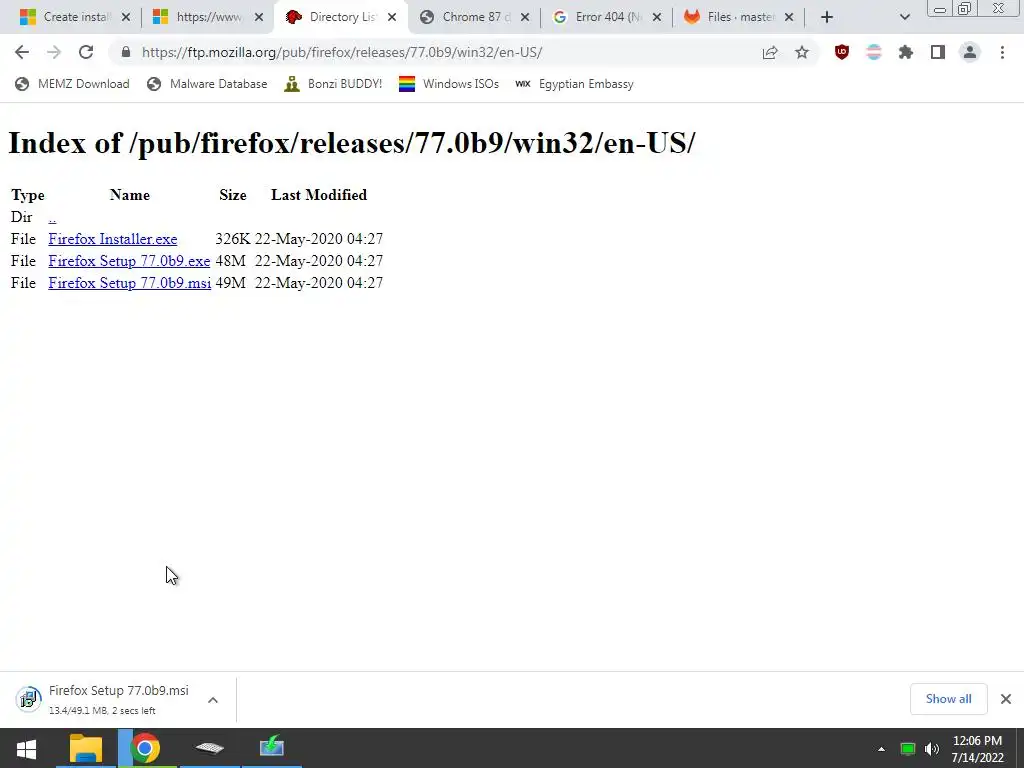
Task: Expand download item options chevron
Action: [213, 699]
